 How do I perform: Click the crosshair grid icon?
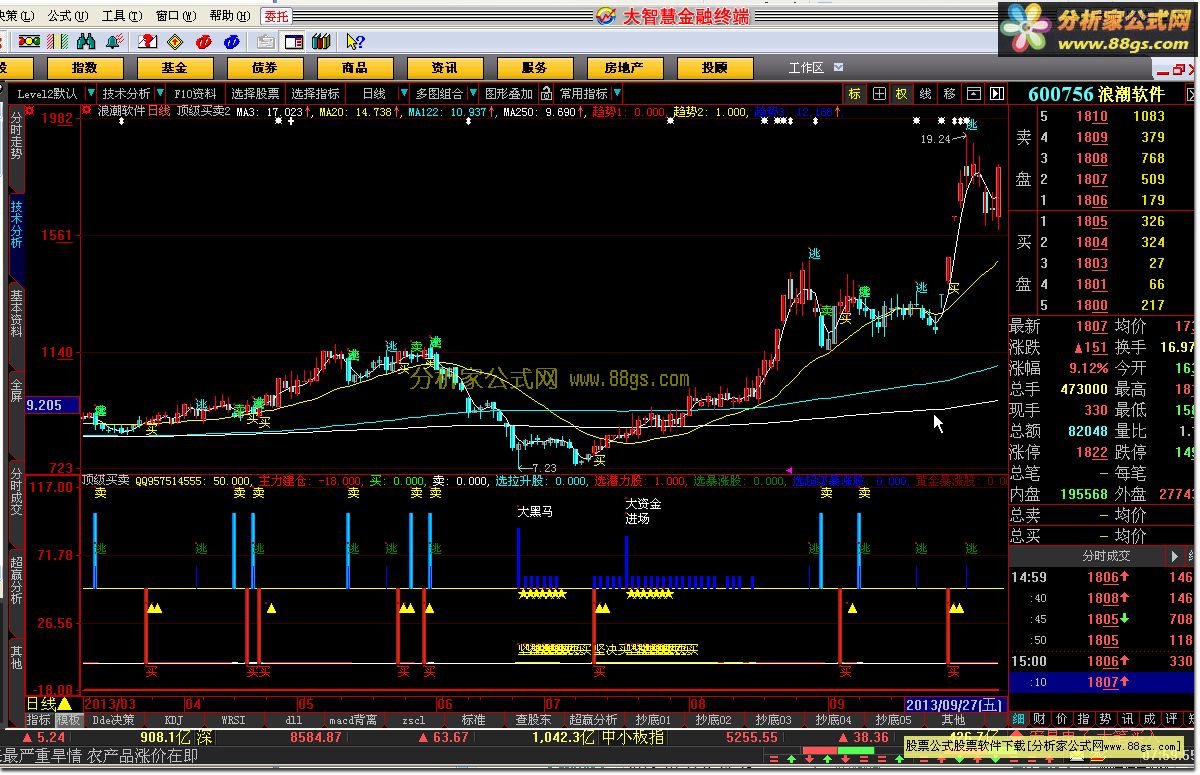pos(879,94)
